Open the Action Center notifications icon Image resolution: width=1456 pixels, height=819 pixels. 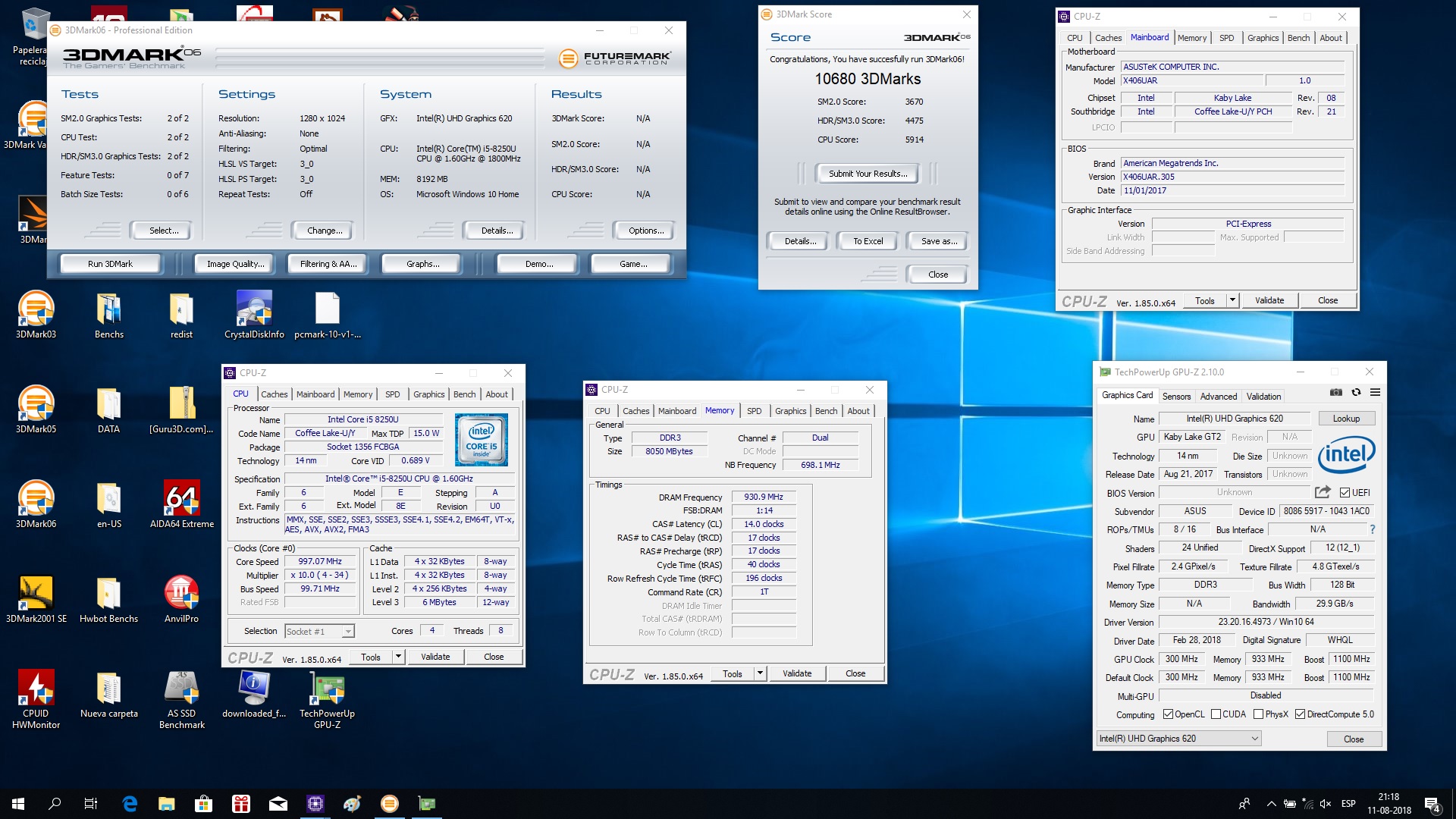pyautogui.click(x=1432, y=804)
